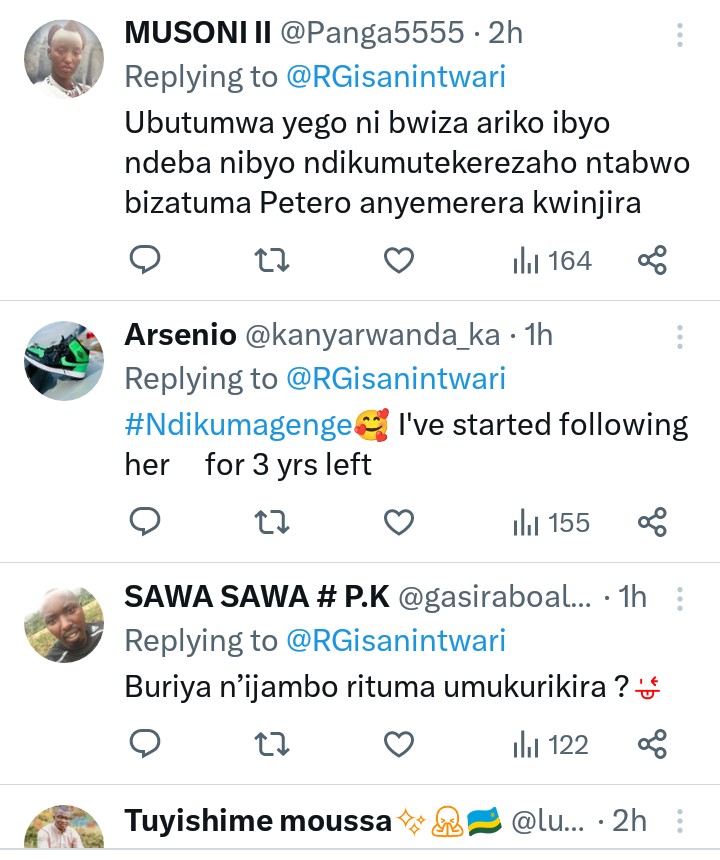Open more options for MUSONI II's tweet
720x860 pixels.
tap(680, 36)
